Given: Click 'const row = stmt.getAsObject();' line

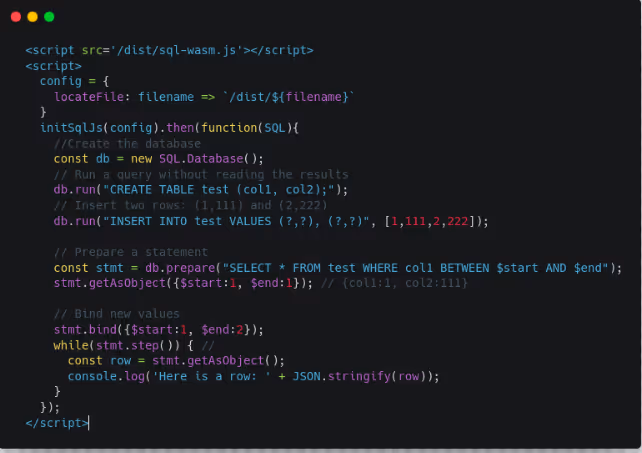Looking at the screenshot, I should [176, 361].
